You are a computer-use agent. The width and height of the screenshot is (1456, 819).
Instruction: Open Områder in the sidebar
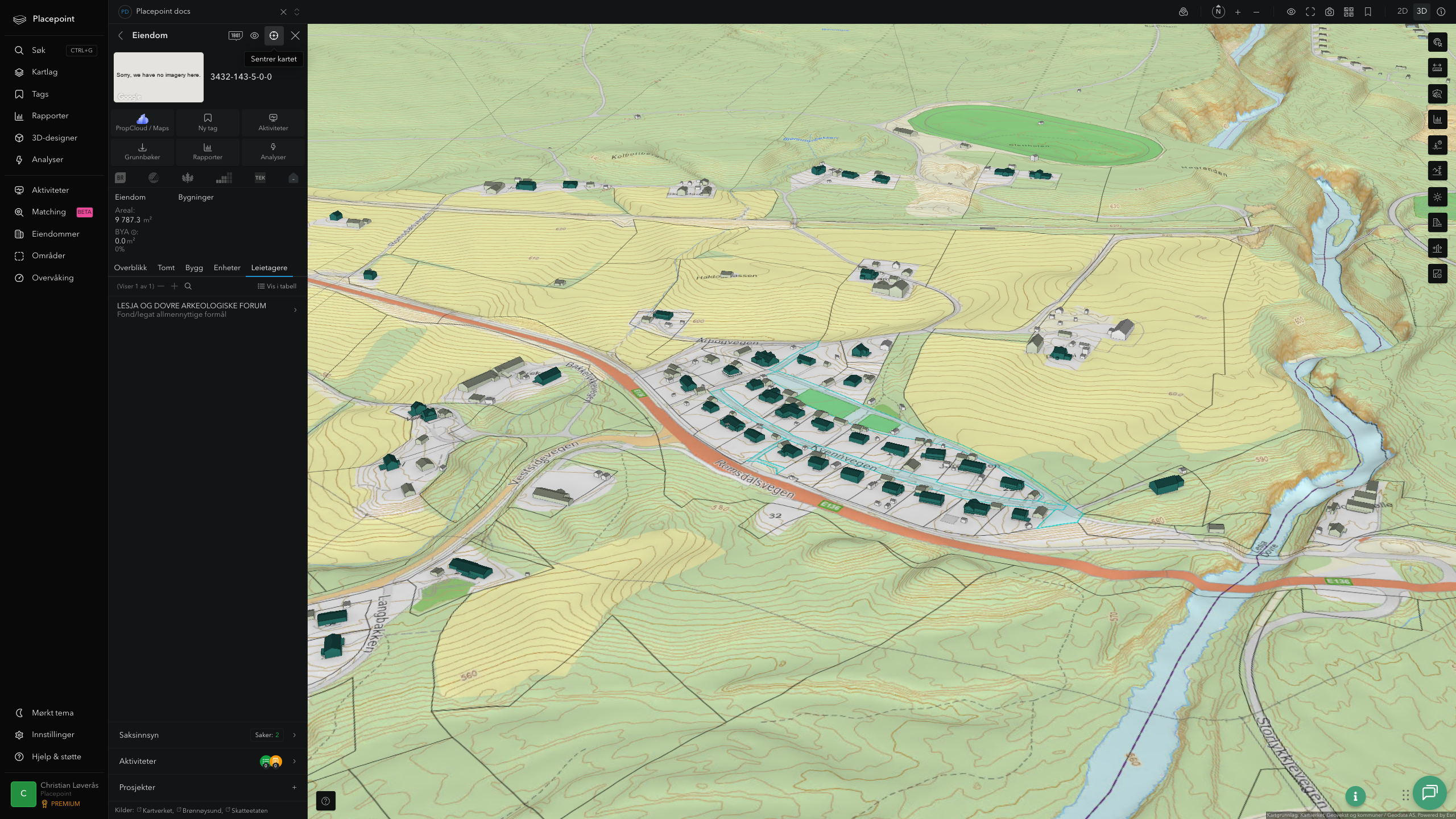55,256
